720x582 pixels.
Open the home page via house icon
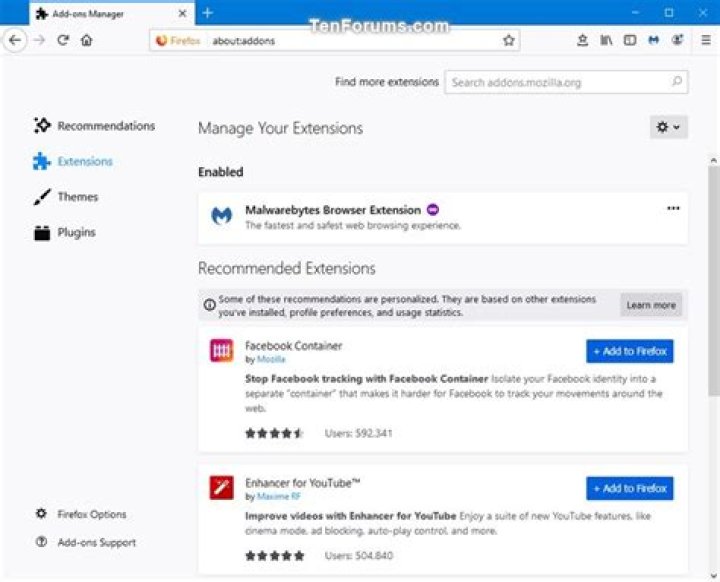point(86,40)
